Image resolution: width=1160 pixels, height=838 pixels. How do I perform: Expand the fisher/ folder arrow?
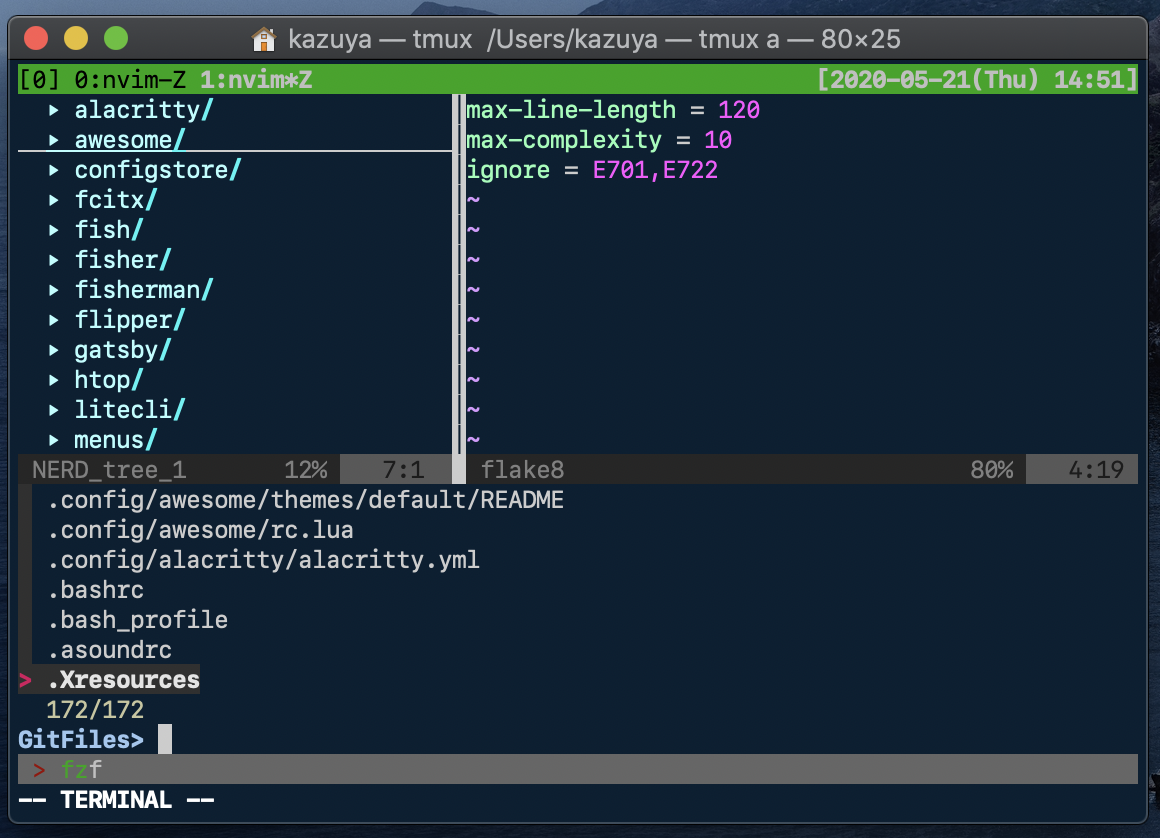pos(53,260)
